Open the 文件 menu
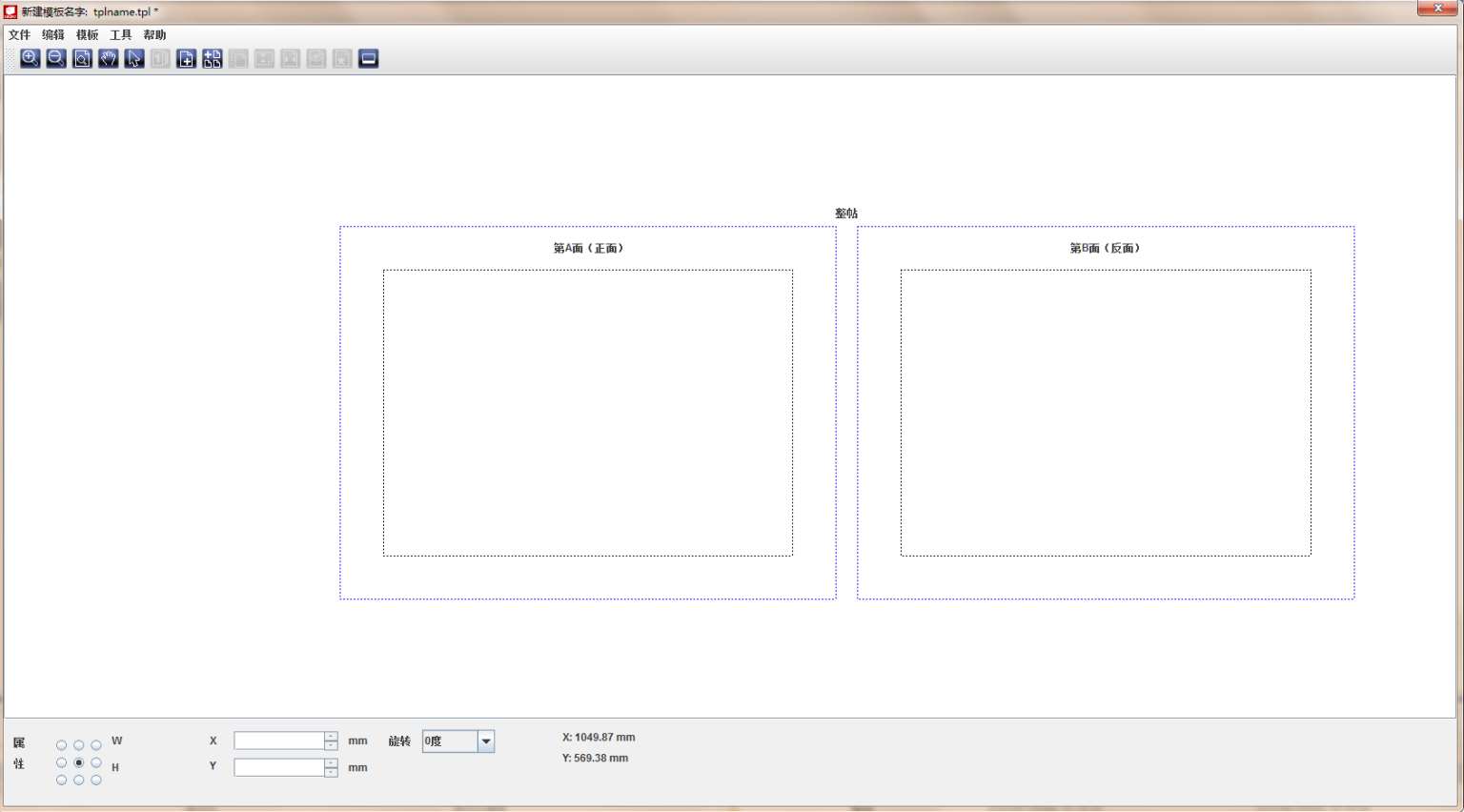Image resolution: width=1464 pixels, height=812 pixels. [x=19, y=34]
